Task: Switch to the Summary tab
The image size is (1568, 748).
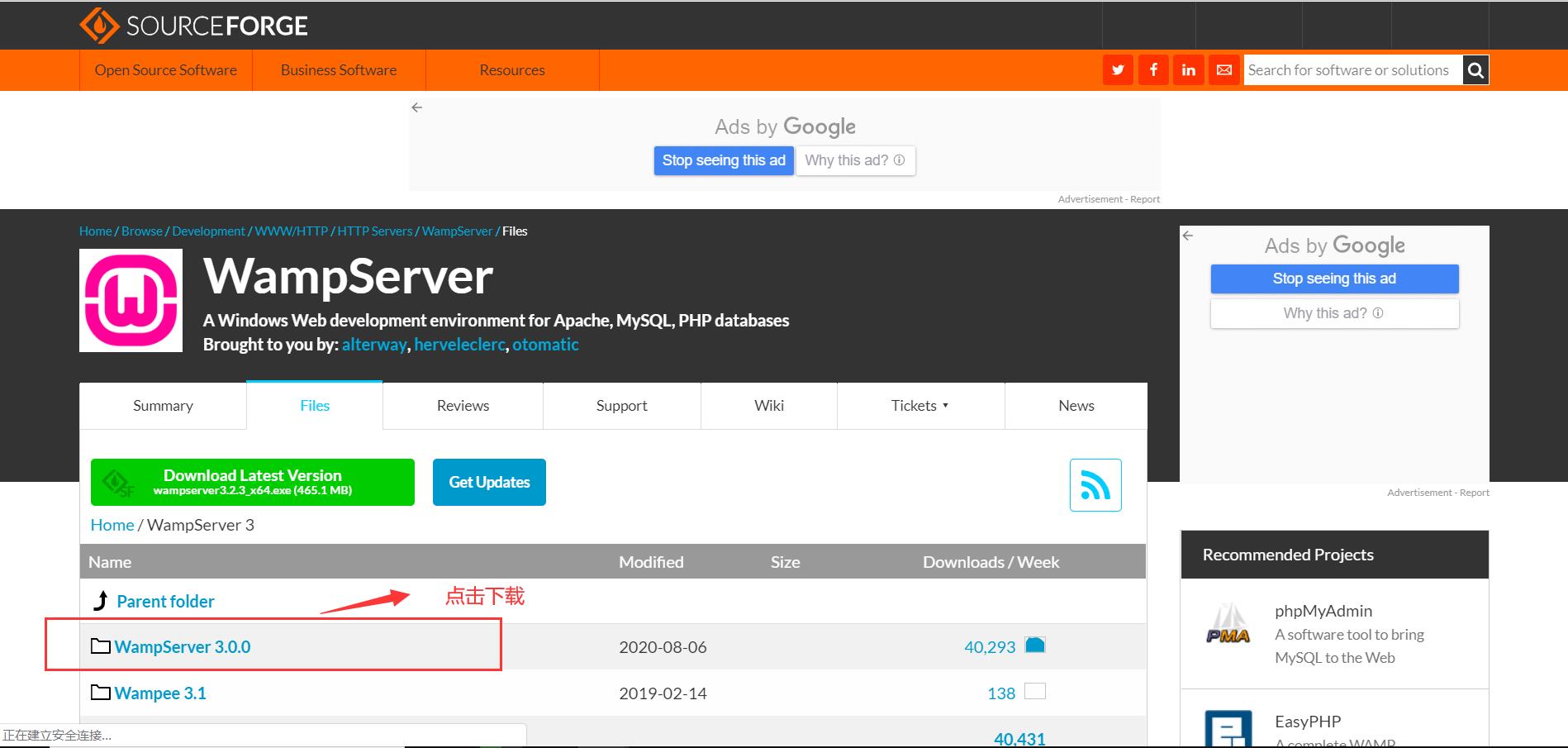Action: (x=163, y=406)
